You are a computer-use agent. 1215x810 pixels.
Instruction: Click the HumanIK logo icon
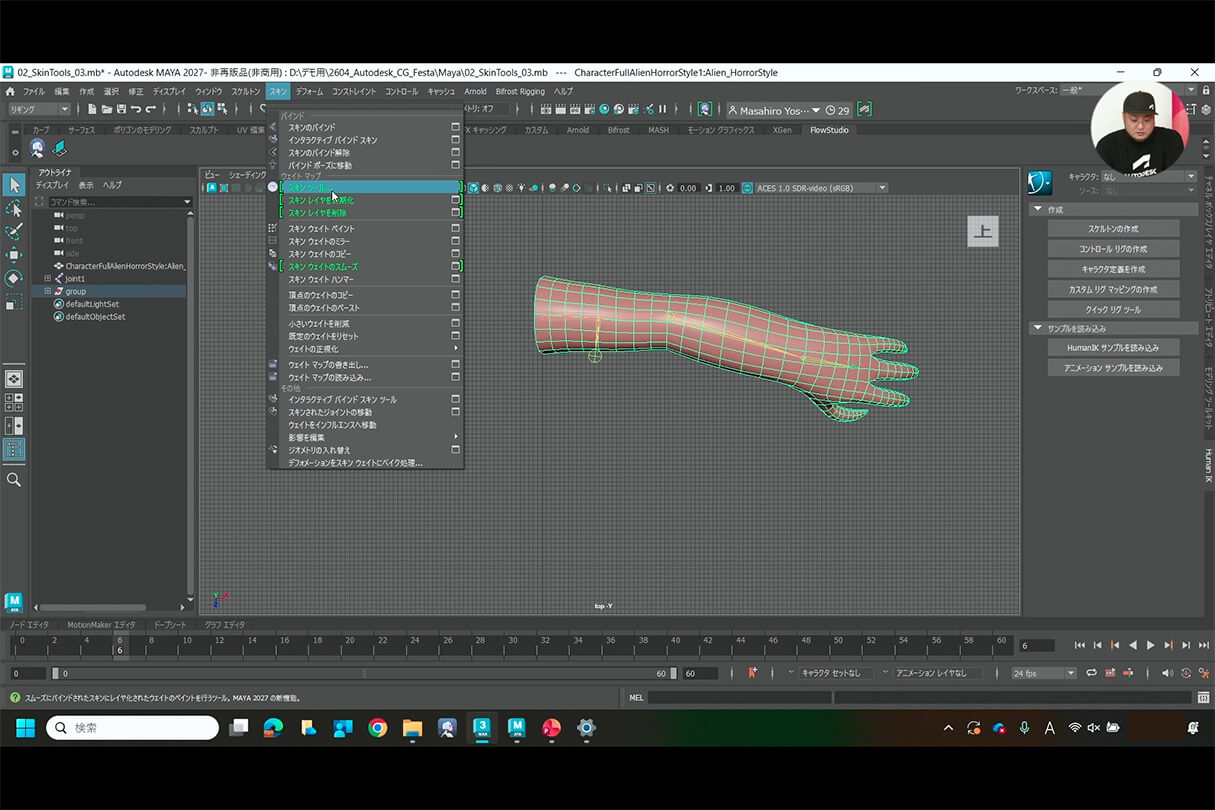[x=1040, y=183]
